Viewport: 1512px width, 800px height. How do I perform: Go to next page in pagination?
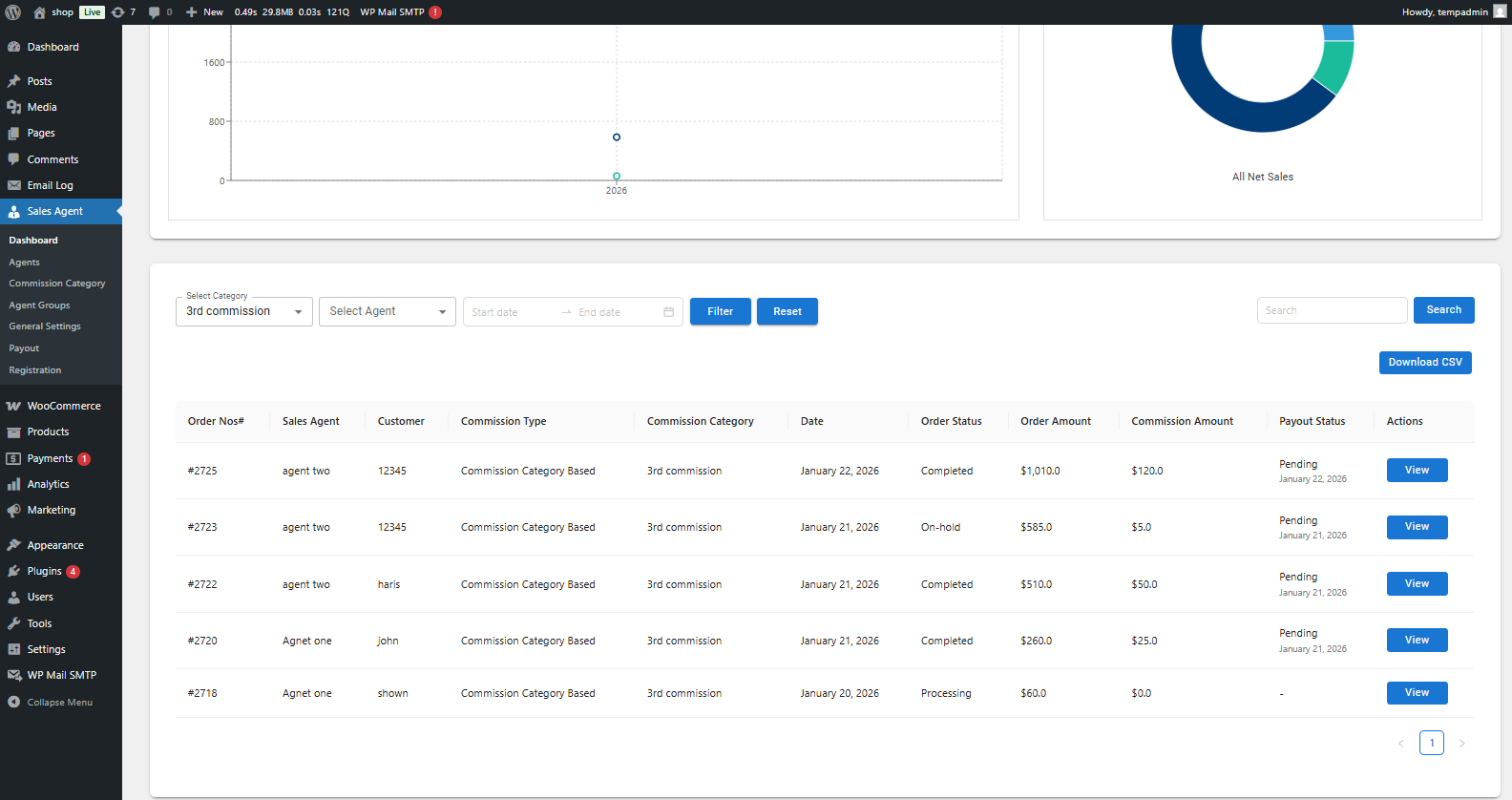tap(1461, 743)
